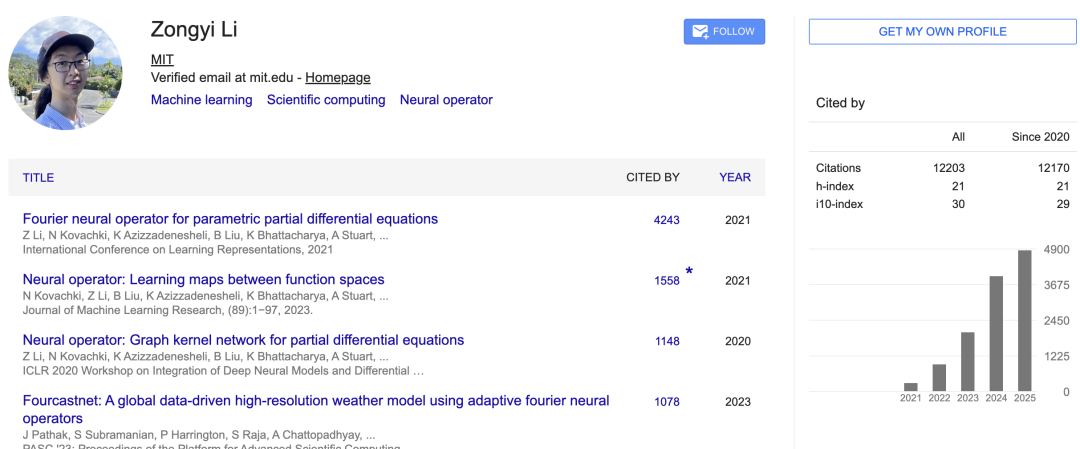The width and height of the screenshot is (1080, 449).
Task: Select the Neural operator interest tag
Action: click(x=446, y=100)
